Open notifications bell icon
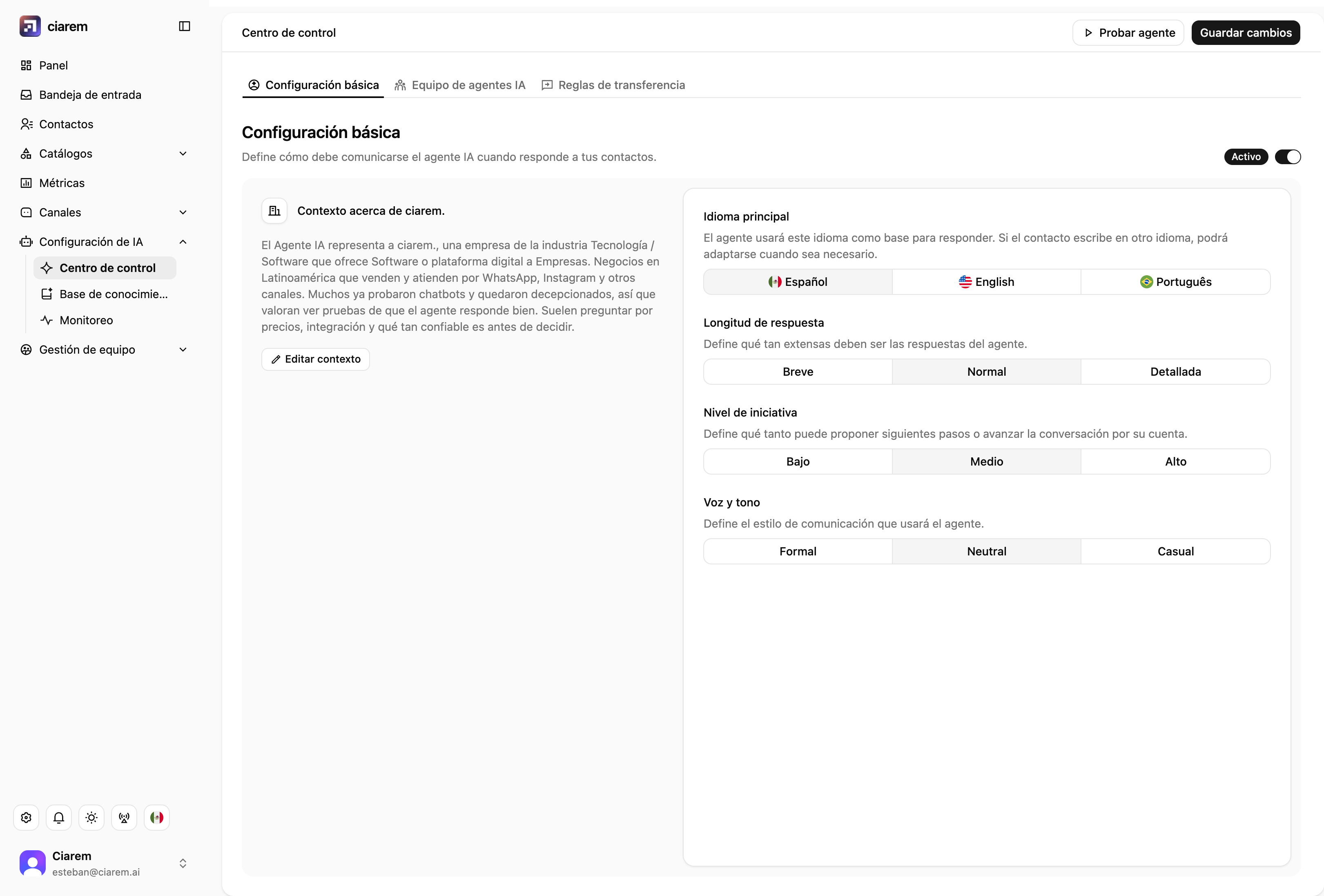Screen dimensions: 1324x896 click(x=59, y=818)
